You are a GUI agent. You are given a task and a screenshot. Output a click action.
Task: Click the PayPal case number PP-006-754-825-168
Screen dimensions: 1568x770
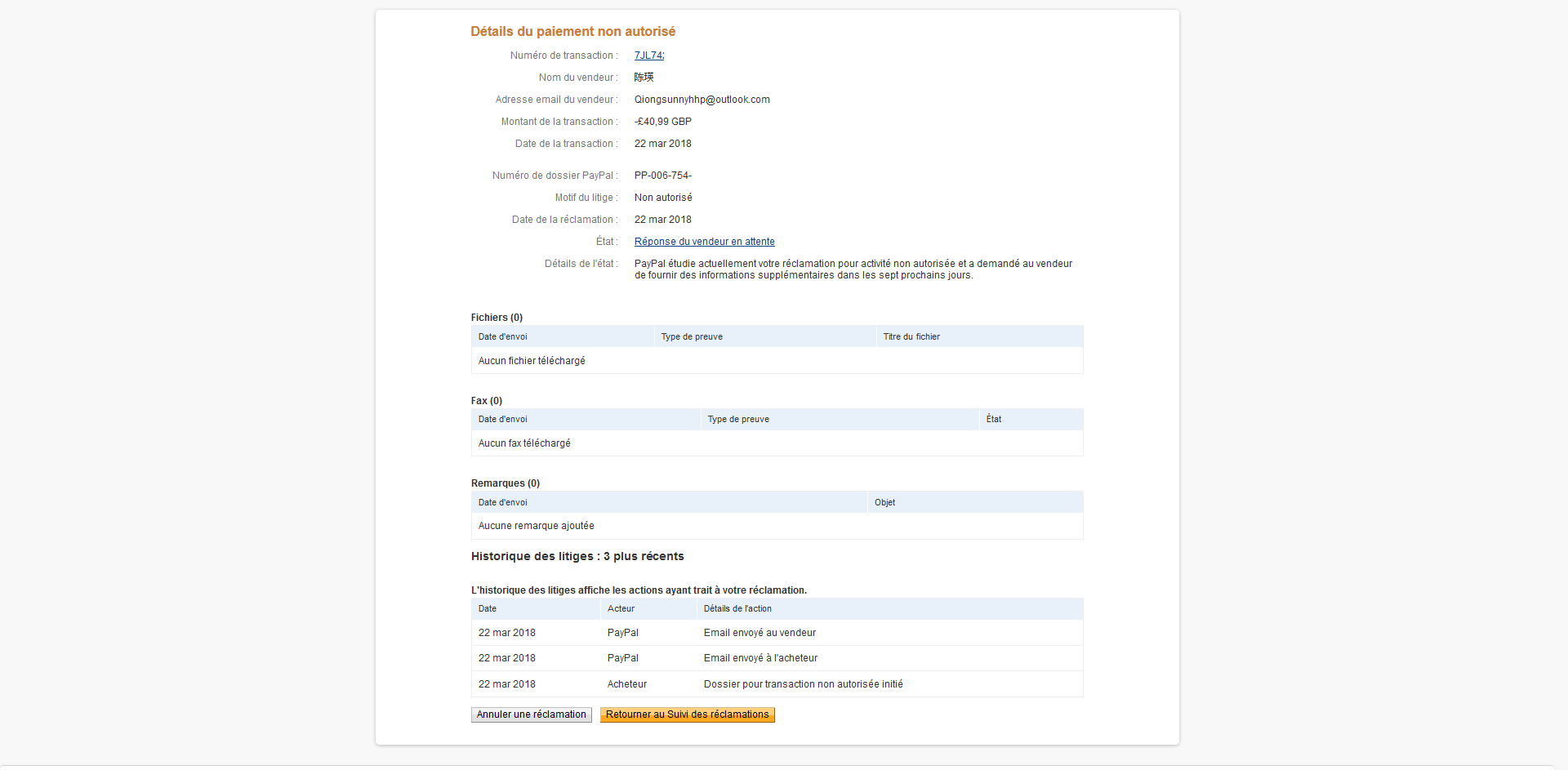pos(681,176)
